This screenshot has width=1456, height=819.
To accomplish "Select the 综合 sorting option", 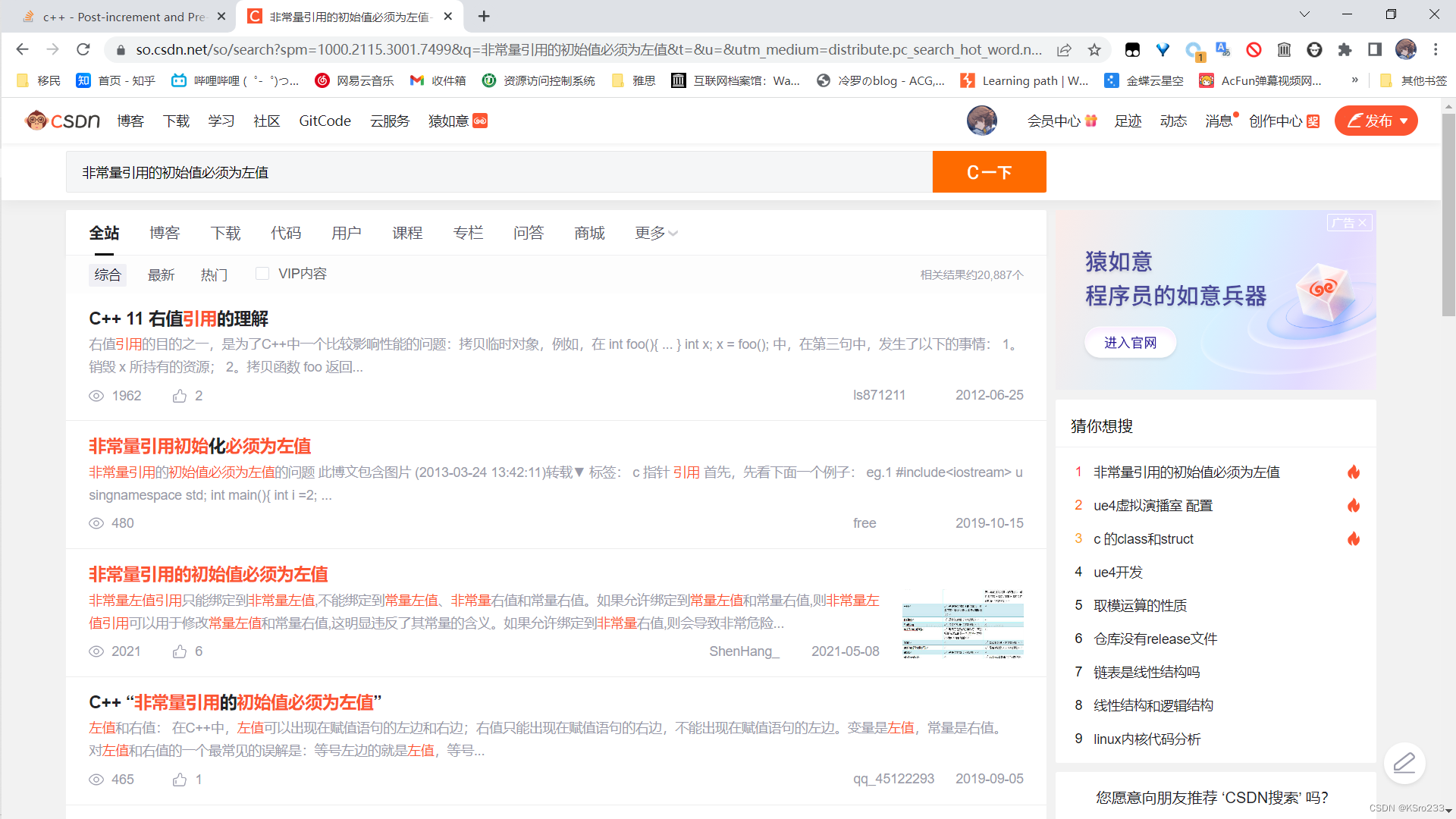I will tap(108, 275).
